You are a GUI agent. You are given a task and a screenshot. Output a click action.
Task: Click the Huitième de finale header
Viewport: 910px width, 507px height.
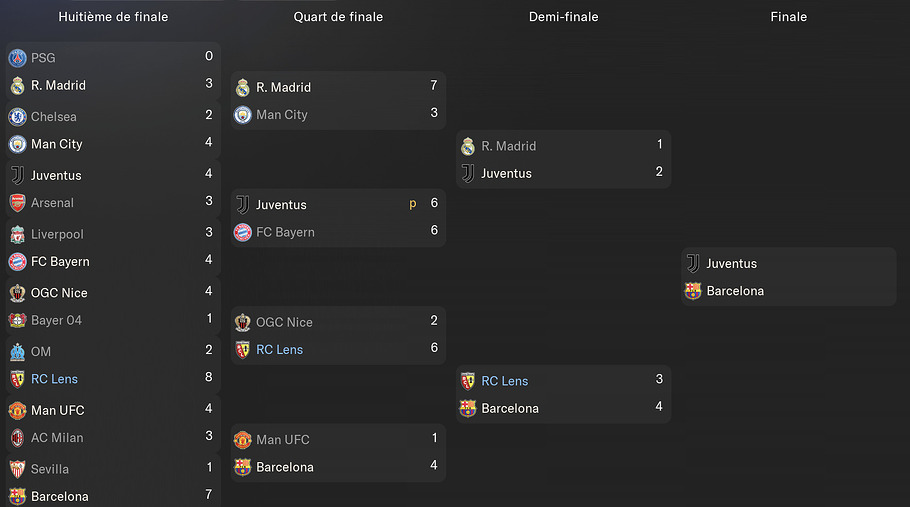[x=113, y=17]
